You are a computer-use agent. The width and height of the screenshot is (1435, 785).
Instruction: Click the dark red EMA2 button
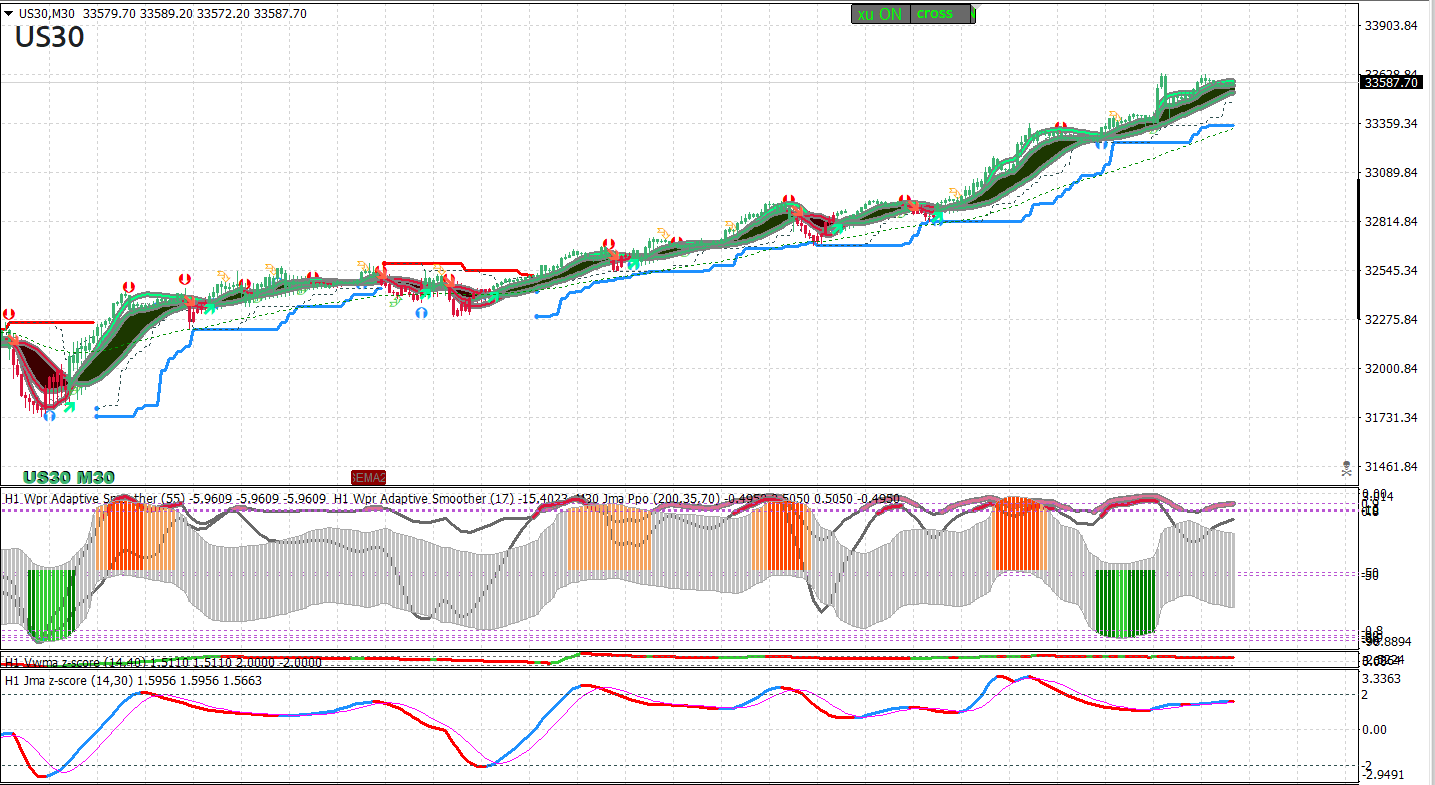click(x=368, y=478)
